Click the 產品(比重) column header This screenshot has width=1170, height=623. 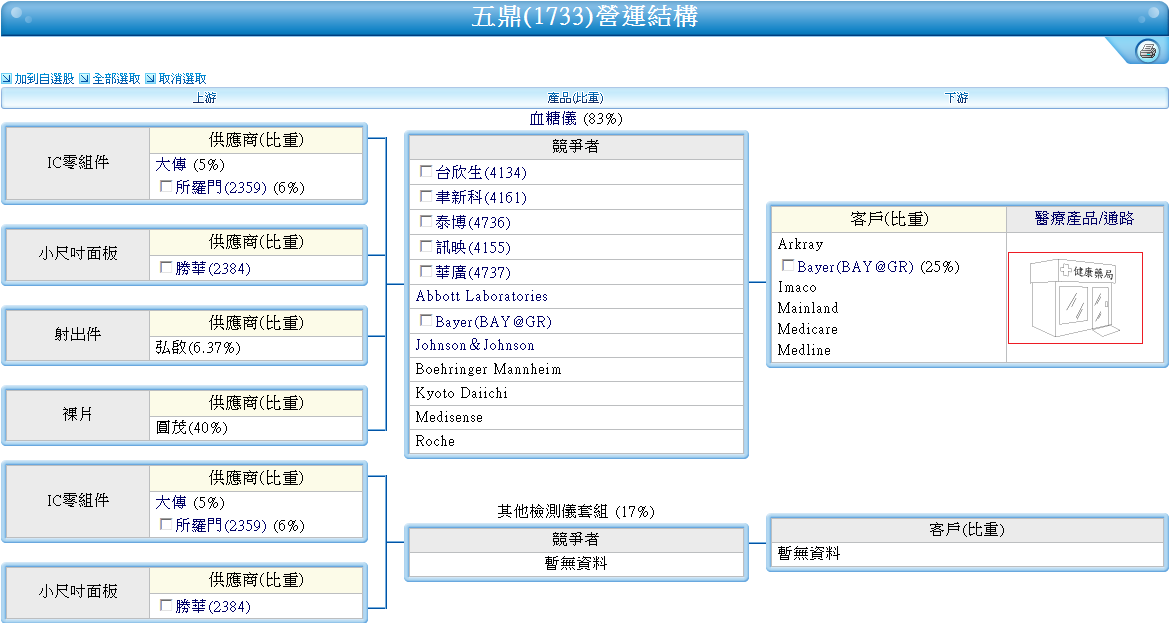pyautogui.click(x=575, y=98)
